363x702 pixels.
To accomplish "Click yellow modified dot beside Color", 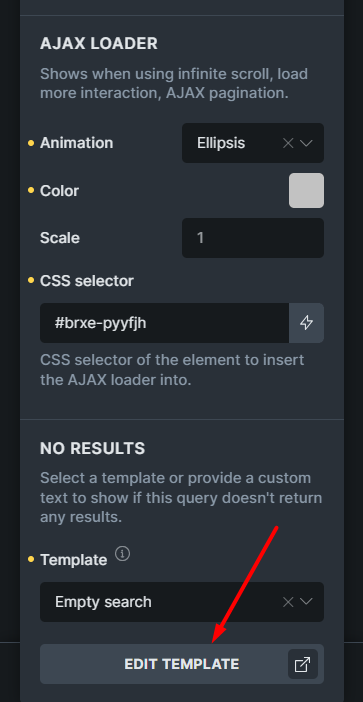I will tap(31, 190).
